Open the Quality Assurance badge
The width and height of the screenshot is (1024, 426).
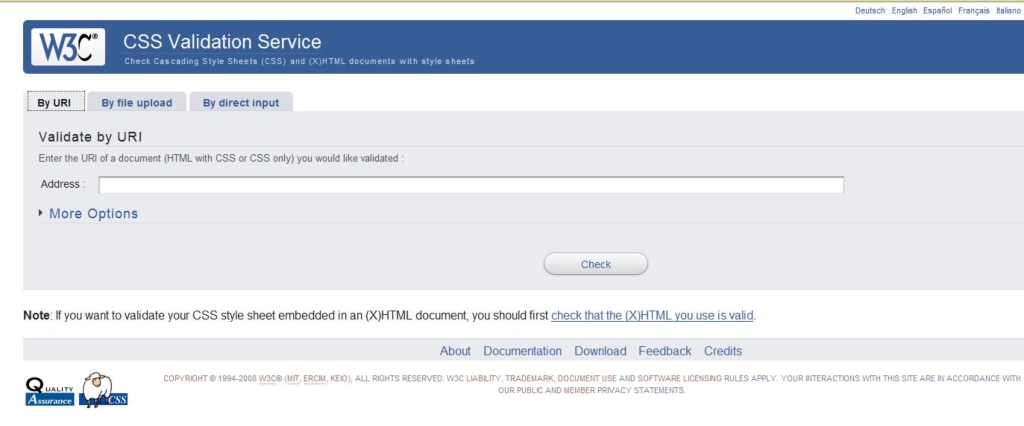[50, 392]
